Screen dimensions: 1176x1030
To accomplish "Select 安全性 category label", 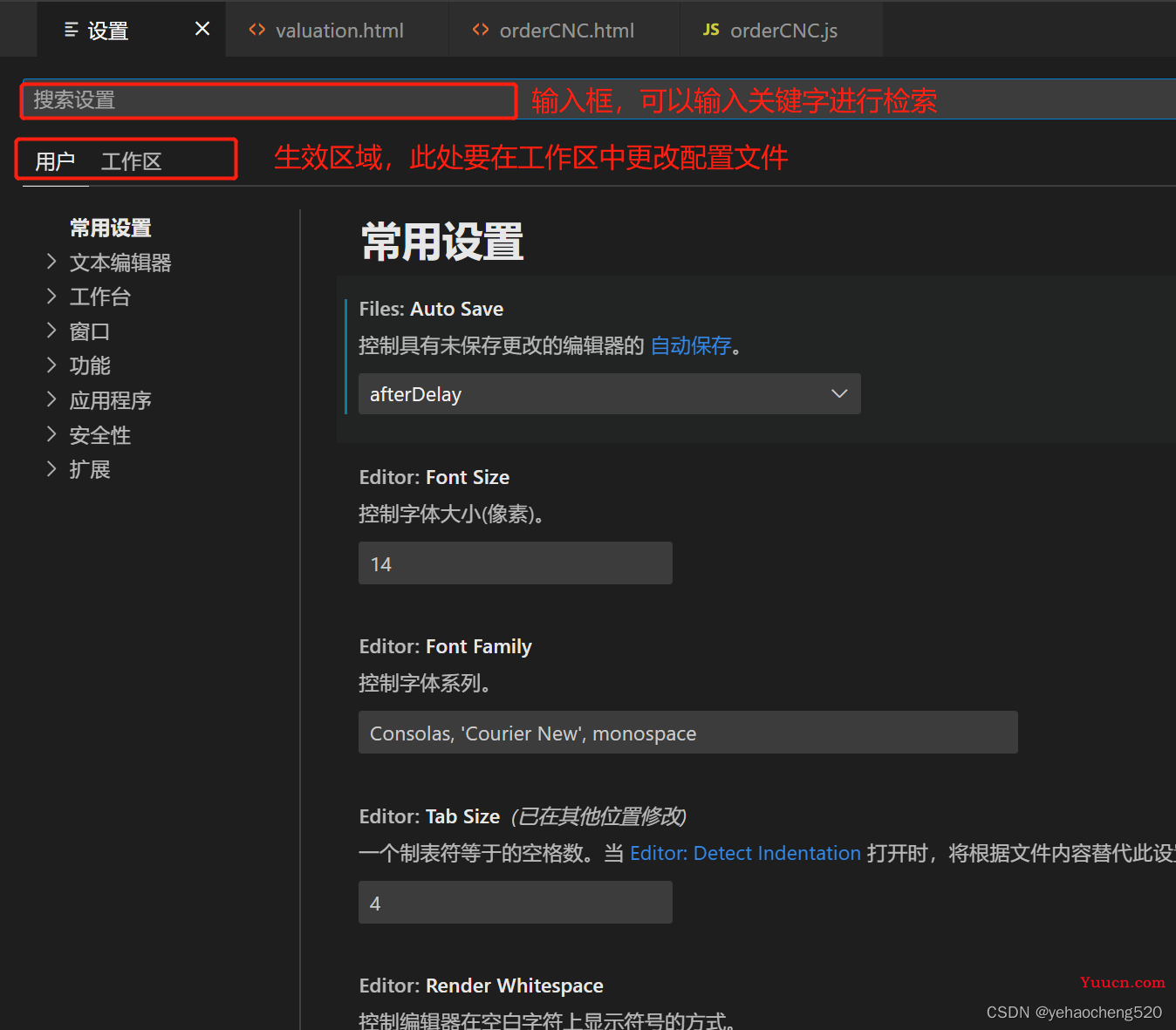I will (100, 435).
